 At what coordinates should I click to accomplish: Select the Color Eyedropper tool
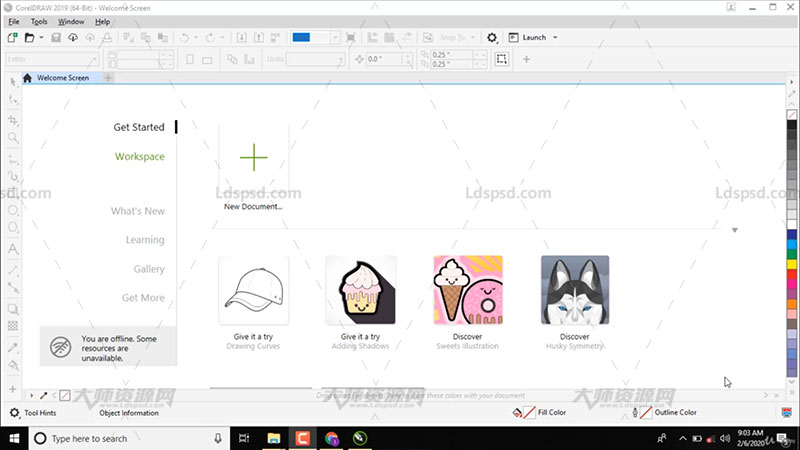click(x=13, y=348)
